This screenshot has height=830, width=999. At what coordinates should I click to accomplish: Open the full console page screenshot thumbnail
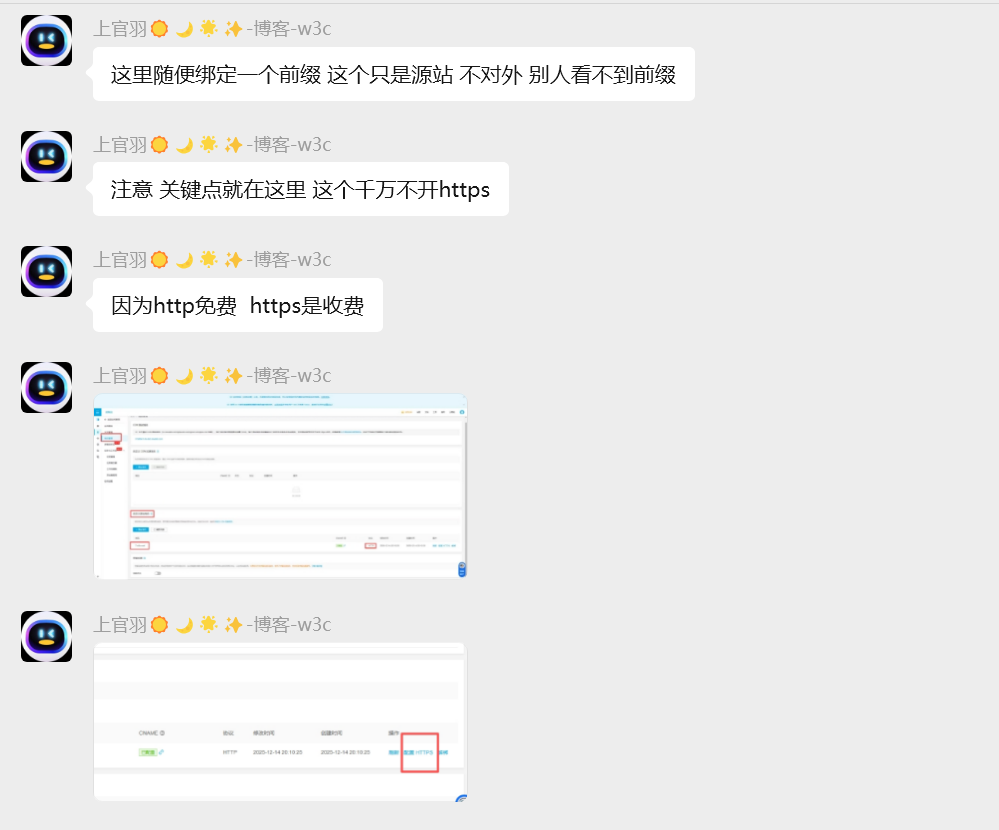(x=280, y=486)
